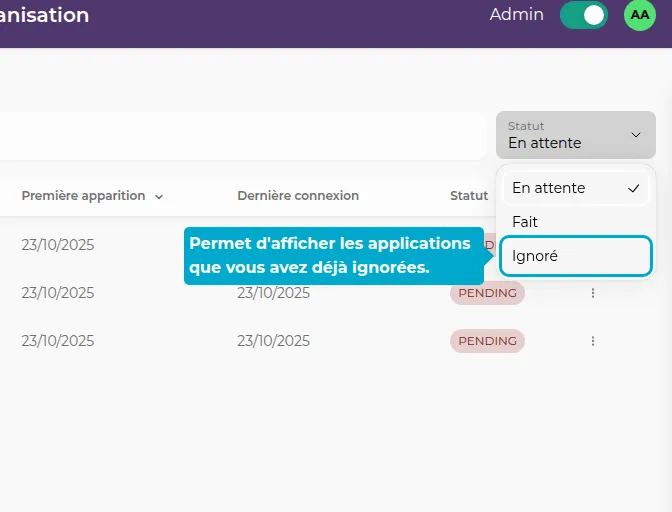
Task: Click the Statut column header
Action: (x=469, y=196)
